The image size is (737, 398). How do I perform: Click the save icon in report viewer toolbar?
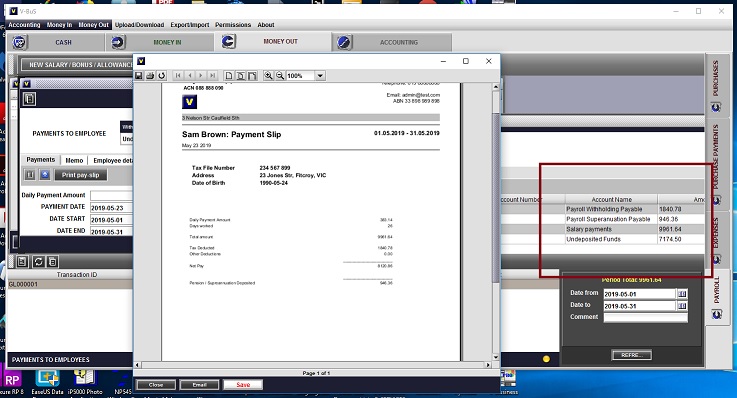click(x=139, y=76)
